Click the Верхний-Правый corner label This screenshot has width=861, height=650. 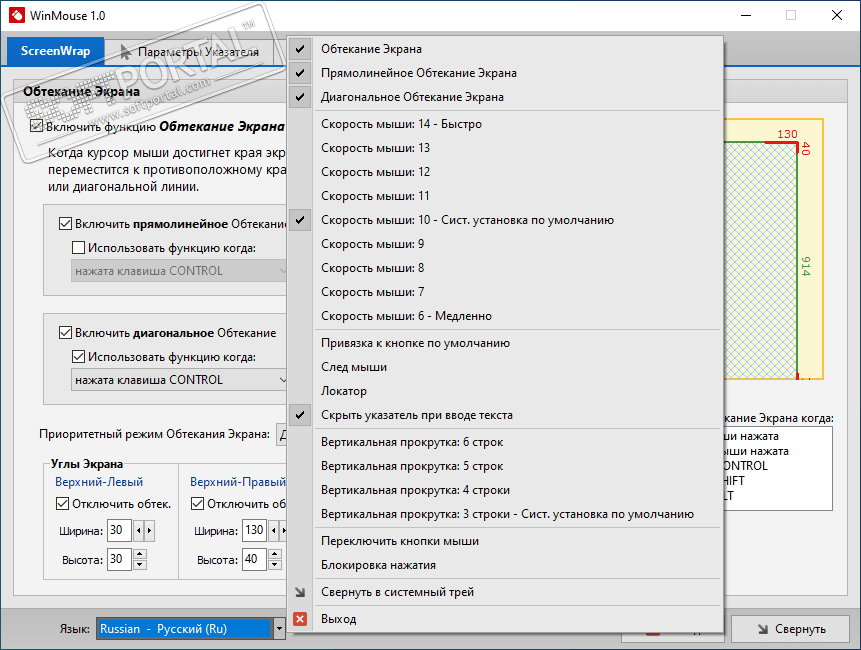coord(238,482)
